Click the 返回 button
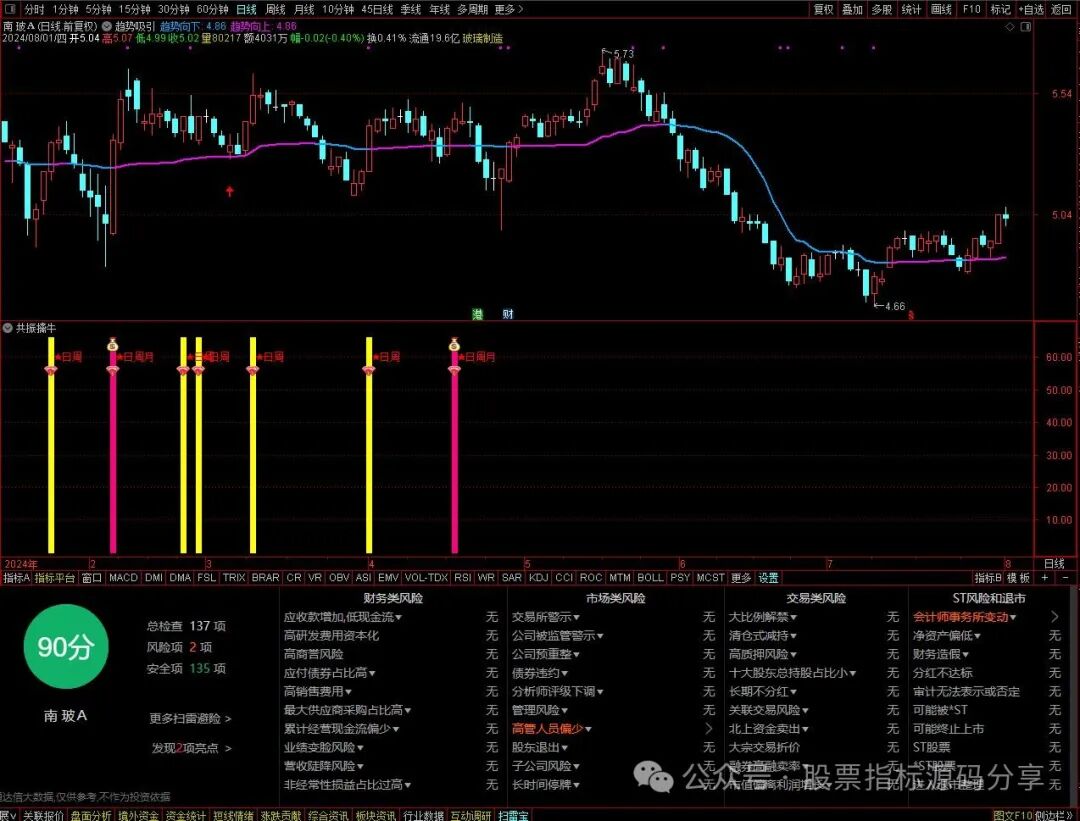The width and height of the screenshot is (1080, 821). [1061, 9]
